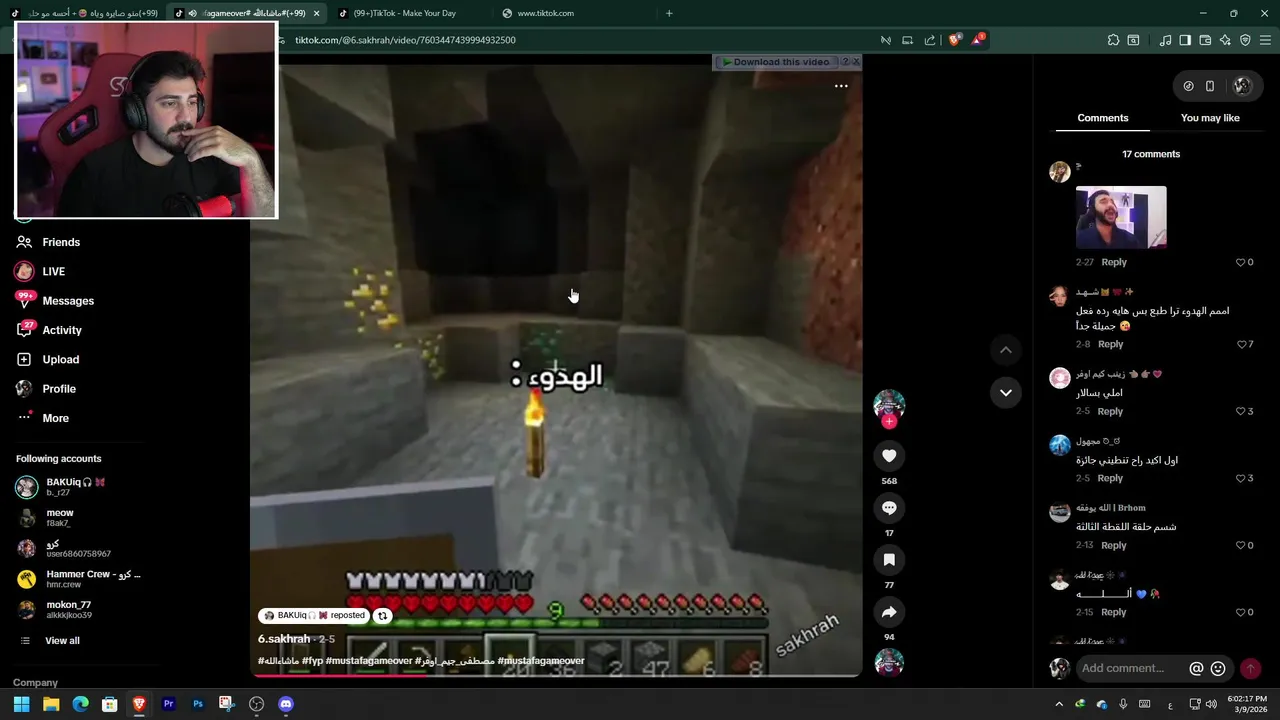Switch to the Comments tab
Viewport: 1280px width, 720px height.
[x=1102, y=118]
